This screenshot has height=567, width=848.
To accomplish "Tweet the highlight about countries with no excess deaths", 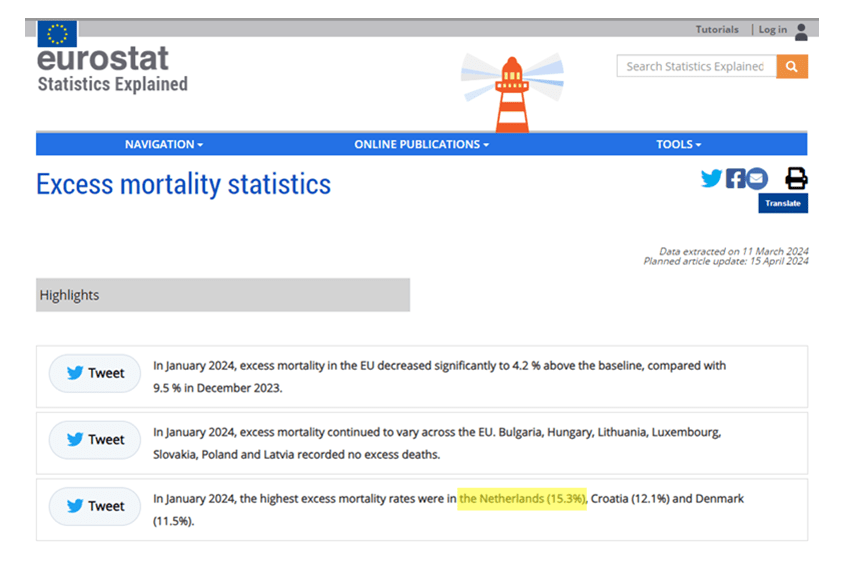I will point(95,440).
